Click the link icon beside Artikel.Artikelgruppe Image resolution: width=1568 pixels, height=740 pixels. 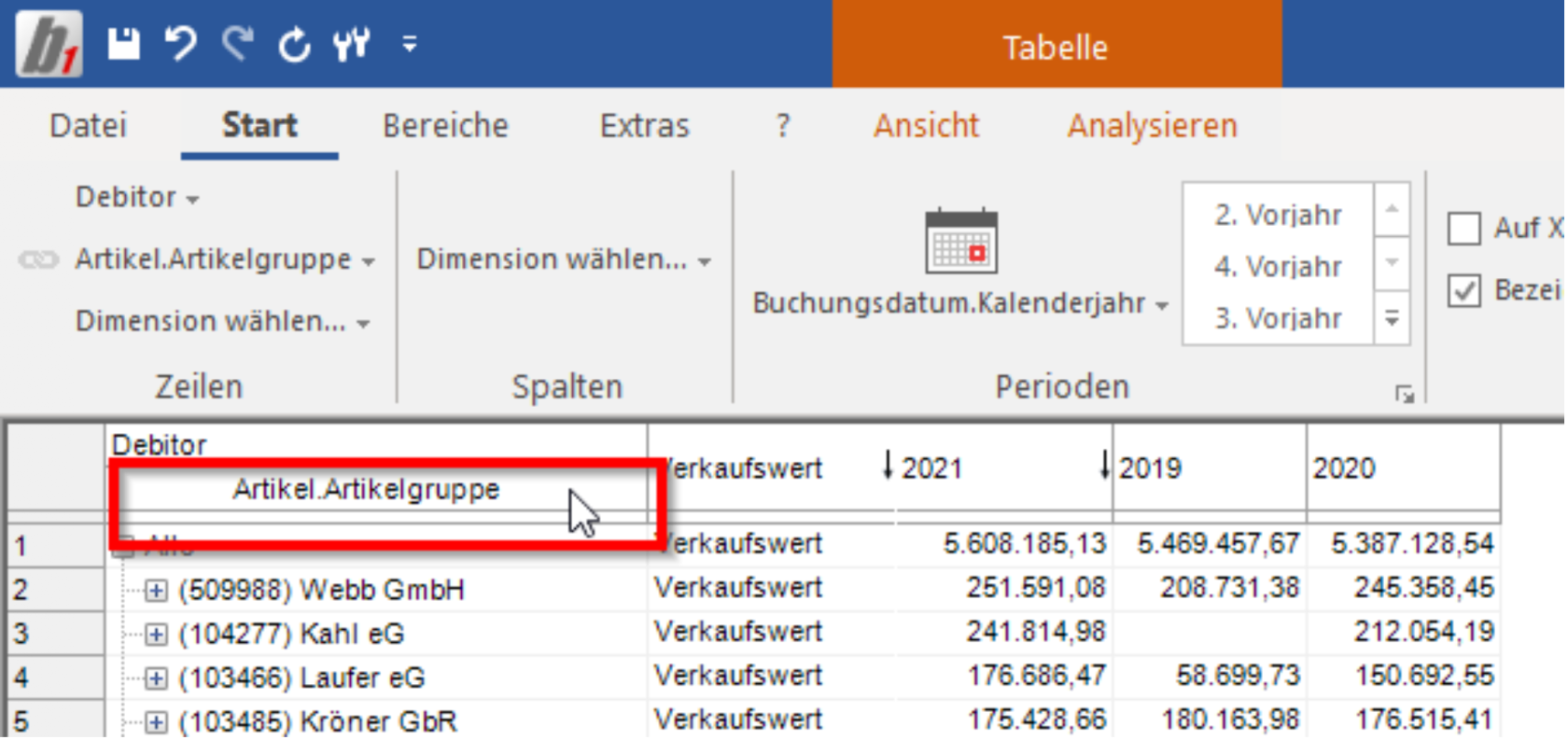(39, 259)
